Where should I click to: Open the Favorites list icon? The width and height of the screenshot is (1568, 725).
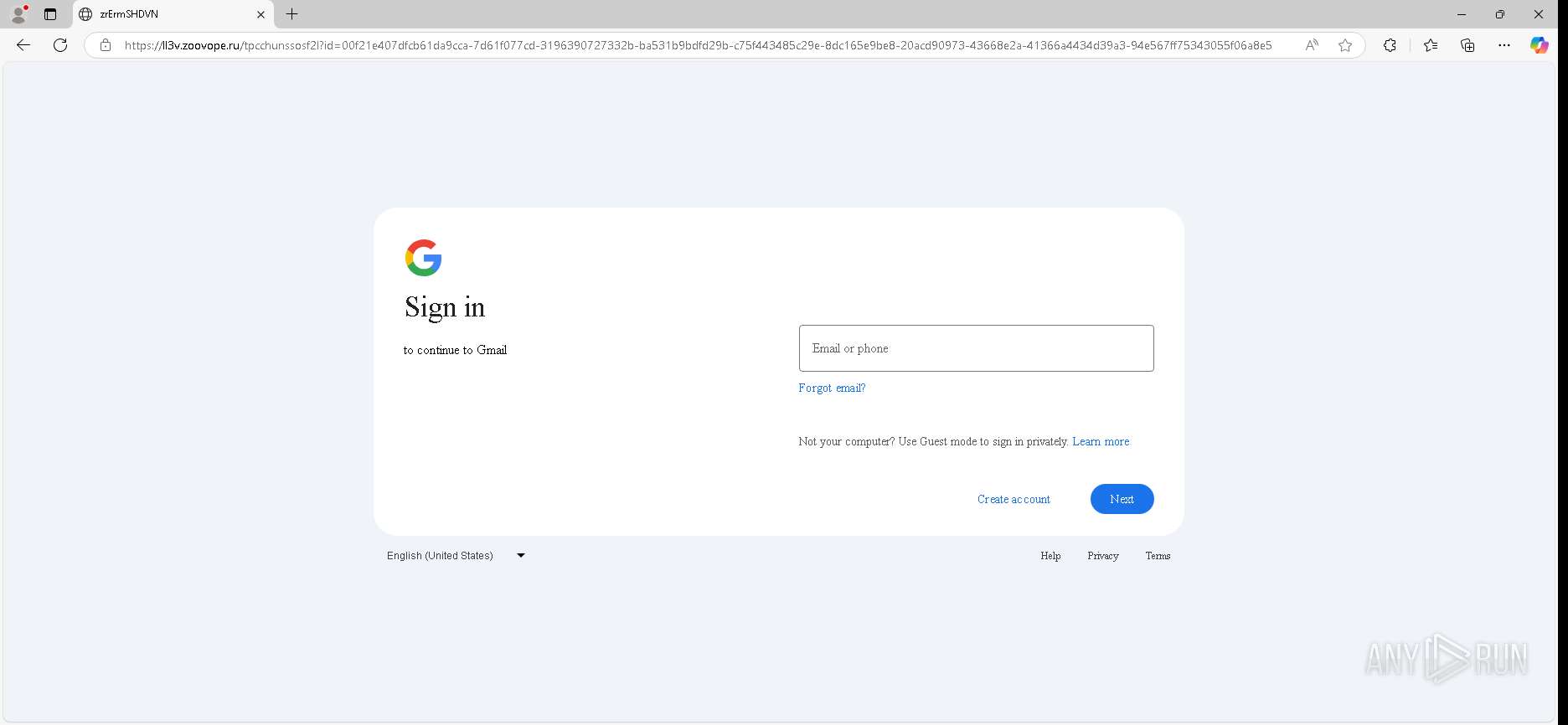[x=1431, y=45]
